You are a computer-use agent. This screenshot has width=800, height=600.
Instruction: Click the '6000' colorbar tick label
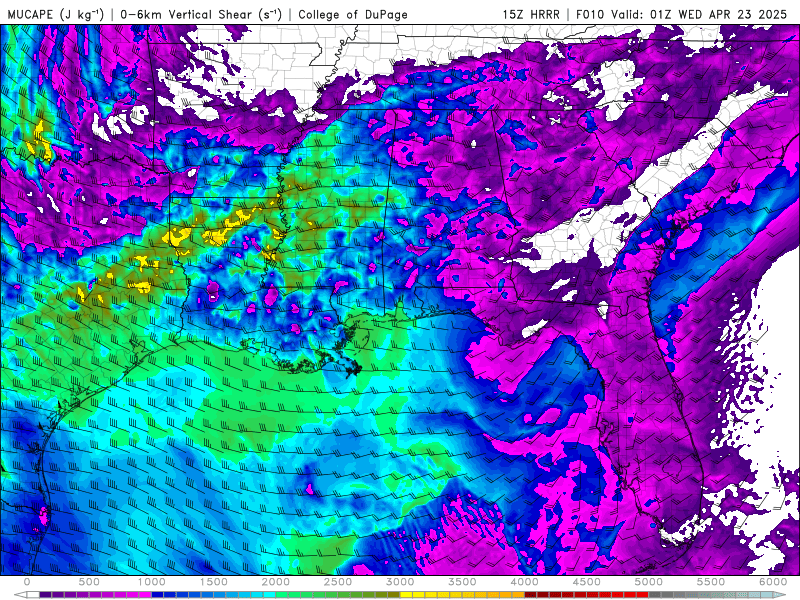(x=773, y=582)
